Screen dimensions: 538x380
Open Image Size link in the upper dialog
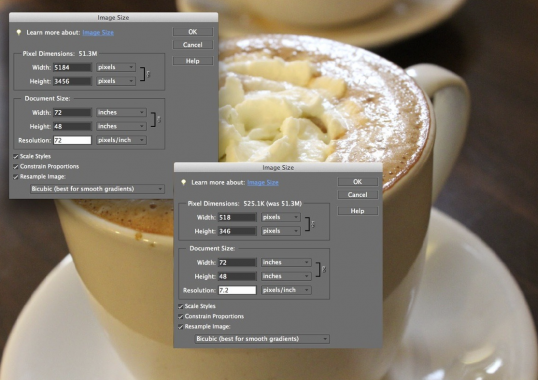point(98,33)
